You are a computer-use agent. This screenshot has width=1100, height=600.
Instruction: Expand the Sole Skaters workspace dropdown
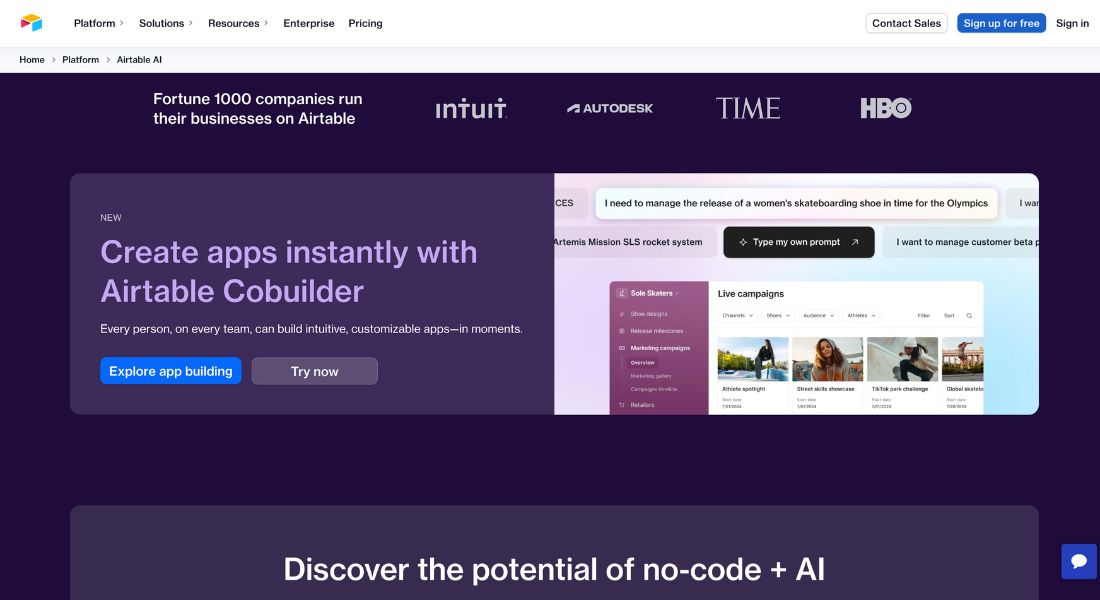[x=676, y=293]
